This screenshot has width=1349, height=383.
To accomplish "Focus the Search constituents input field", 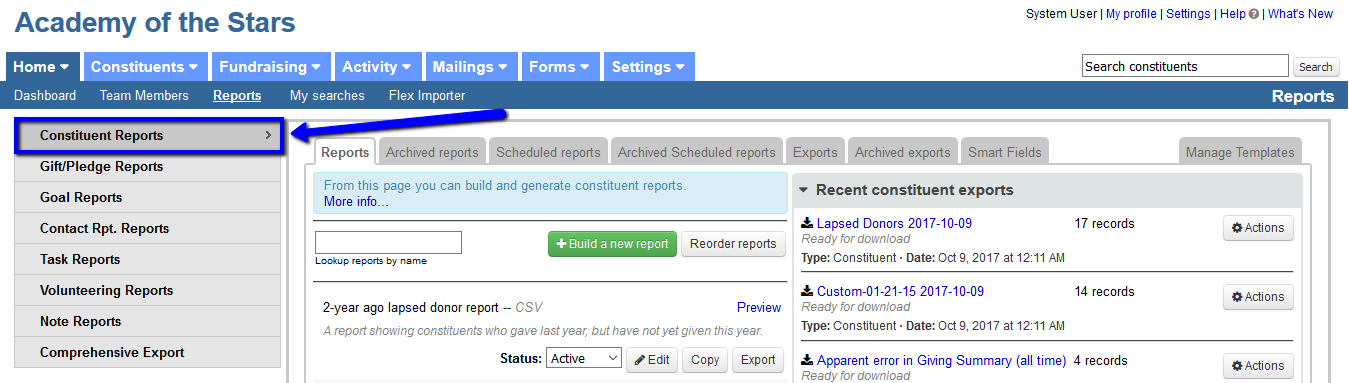I will tap(1185, 66).
